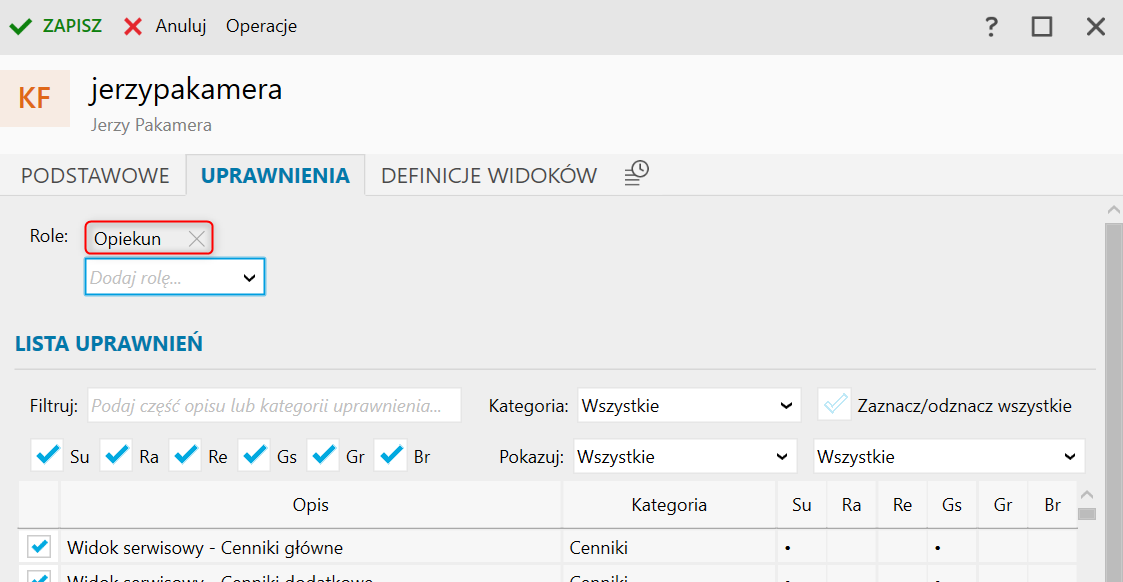
Task: Maximize the window using square icon
Action: [x=1042, y=27]
